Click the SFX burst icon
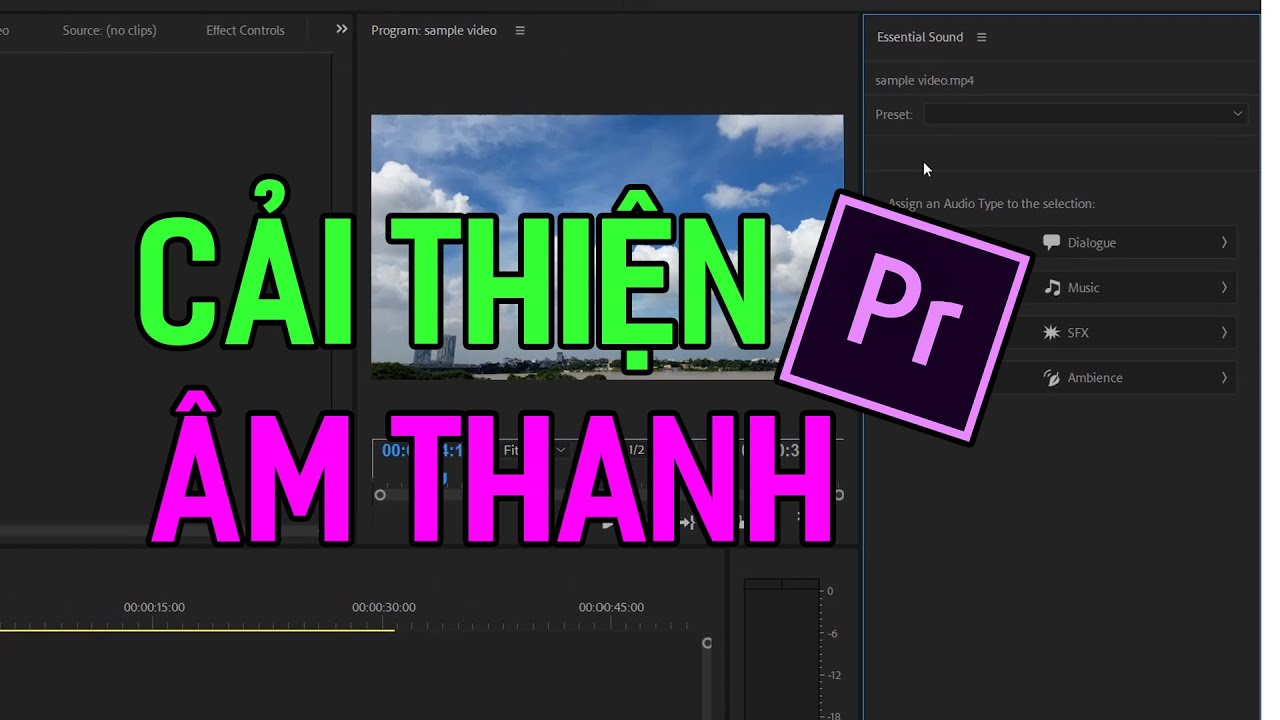 click(x=1051, y=332)
